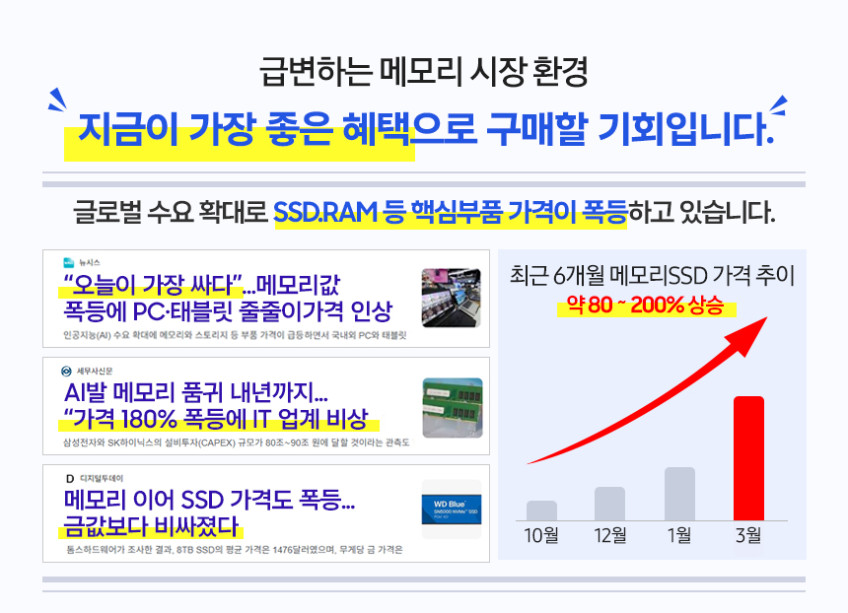Click the 10월 axis label
Screen dimensions: 848x613
(x=541, y=536)
